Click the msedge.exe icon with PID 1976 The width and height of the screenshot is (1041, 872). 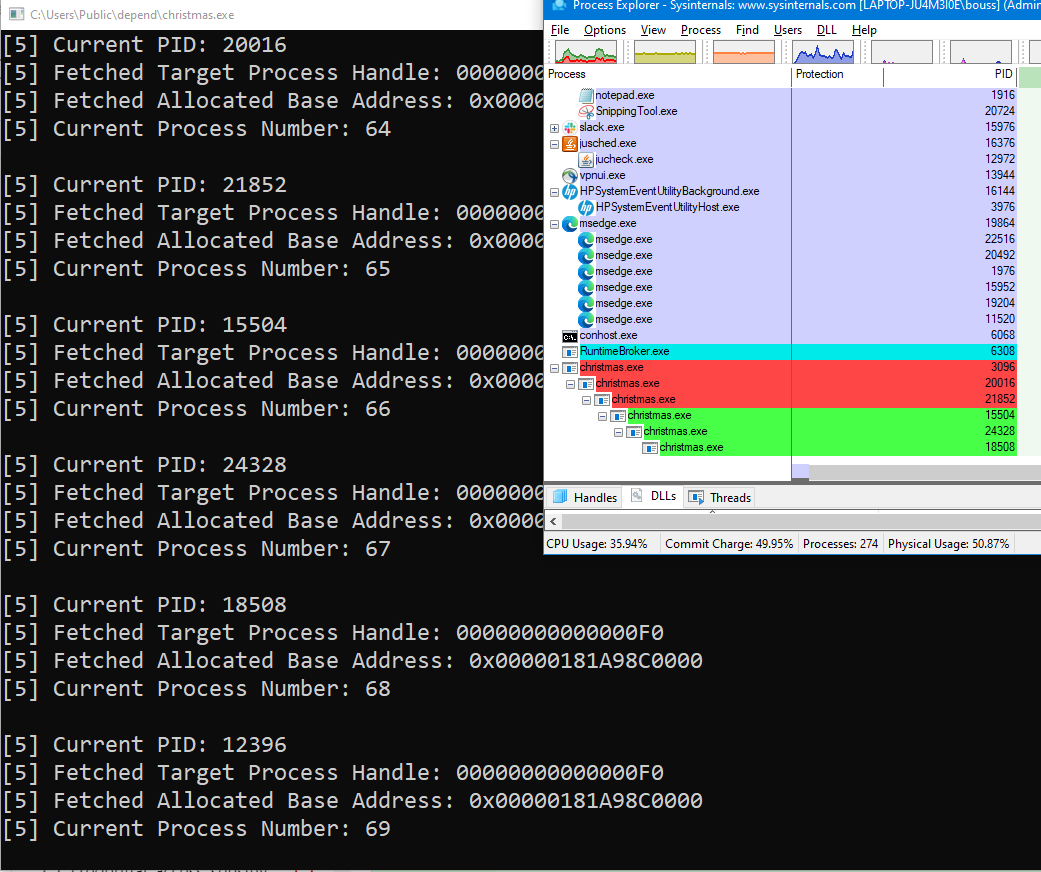point(586,271)
